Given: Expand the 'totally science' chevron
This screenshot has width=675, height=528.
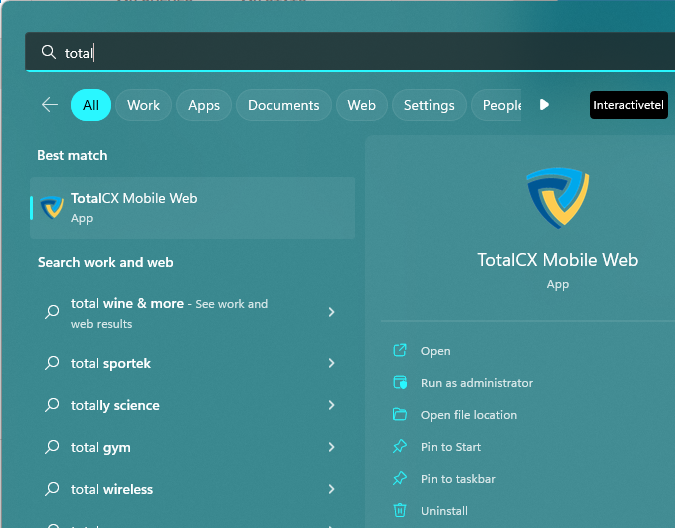Looking at the screenshot, I should tap(331, 405).
